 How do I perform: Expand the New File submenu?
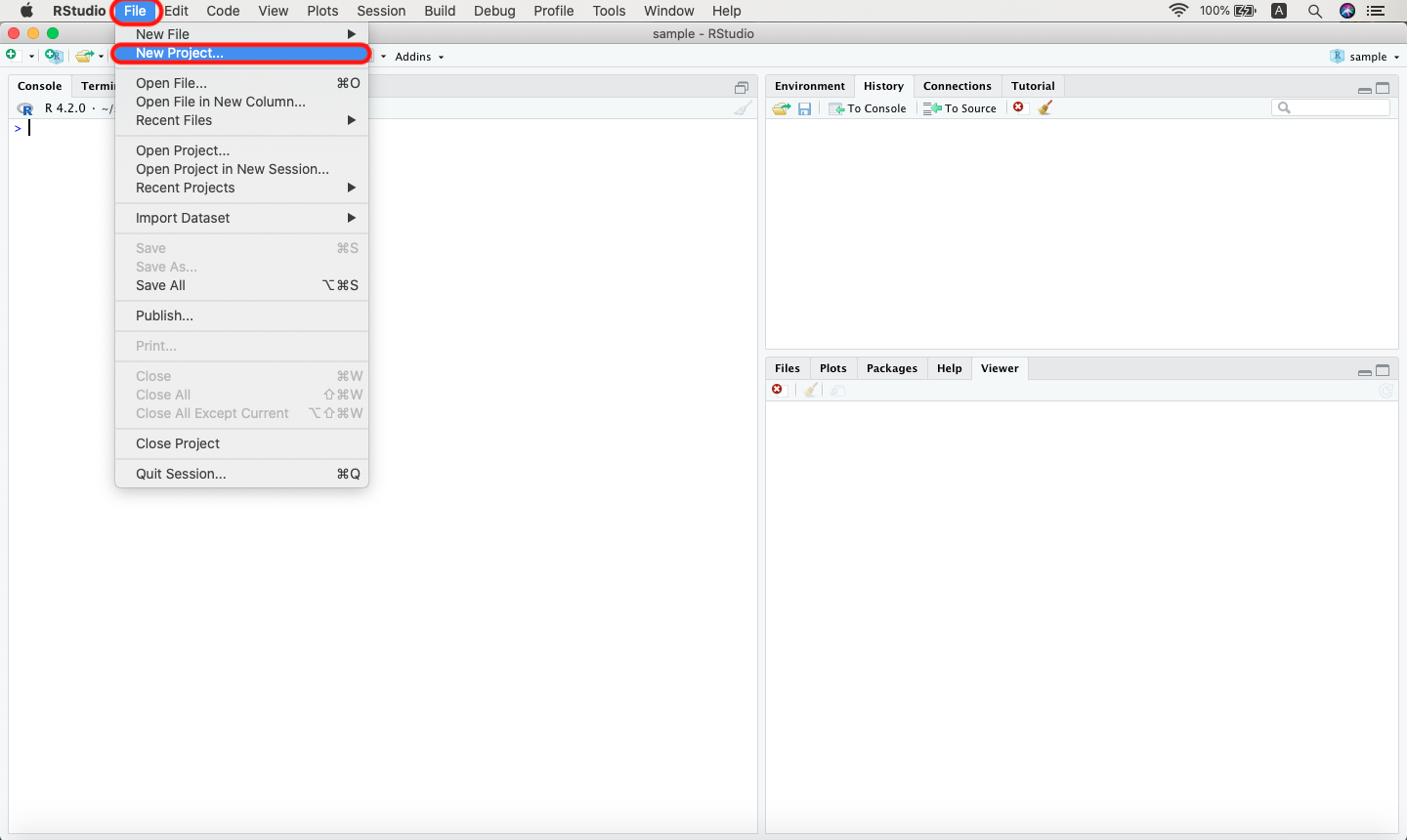coord(241,34)
